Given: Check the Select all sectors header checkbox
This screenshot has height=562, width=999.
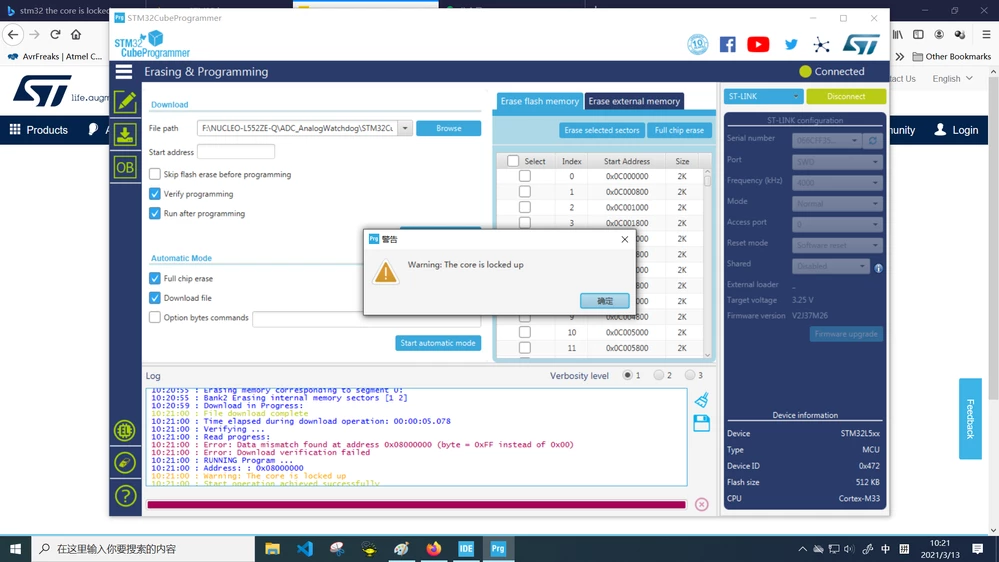Looking at the screenshot, I should (x=513, y=161).
